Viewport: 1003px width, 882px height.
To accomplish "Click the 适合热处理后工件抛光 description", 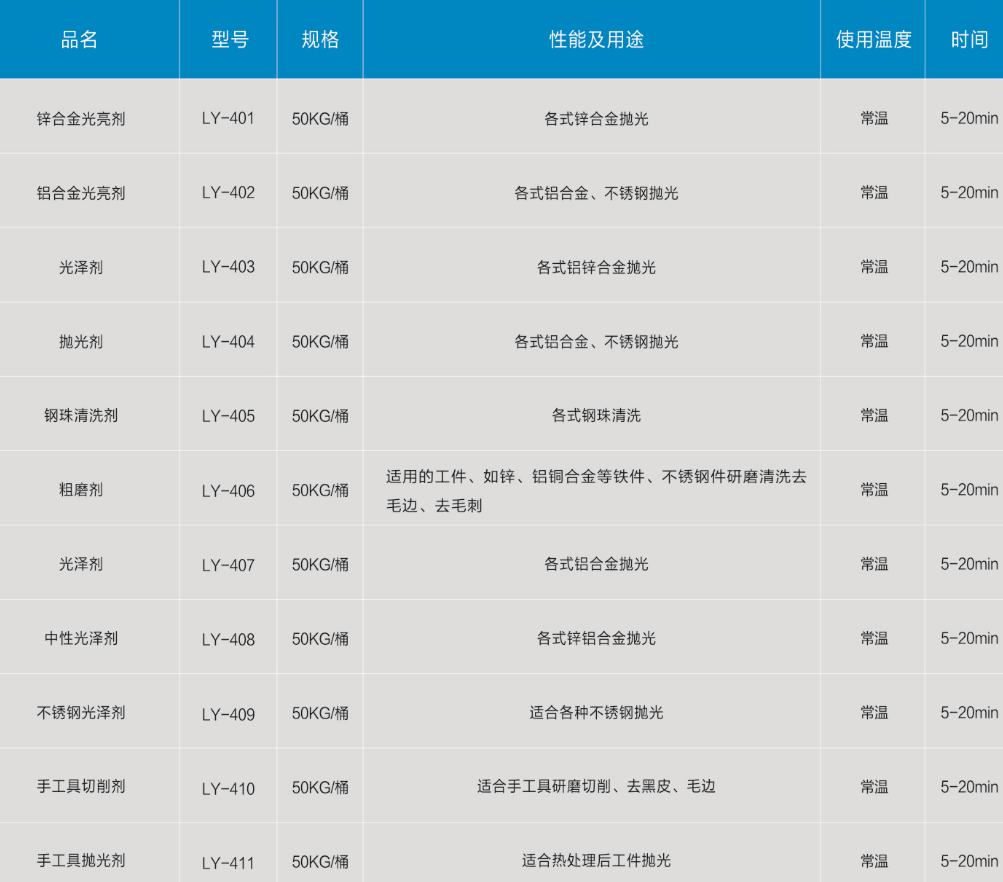I will click(x=596, y=861).
